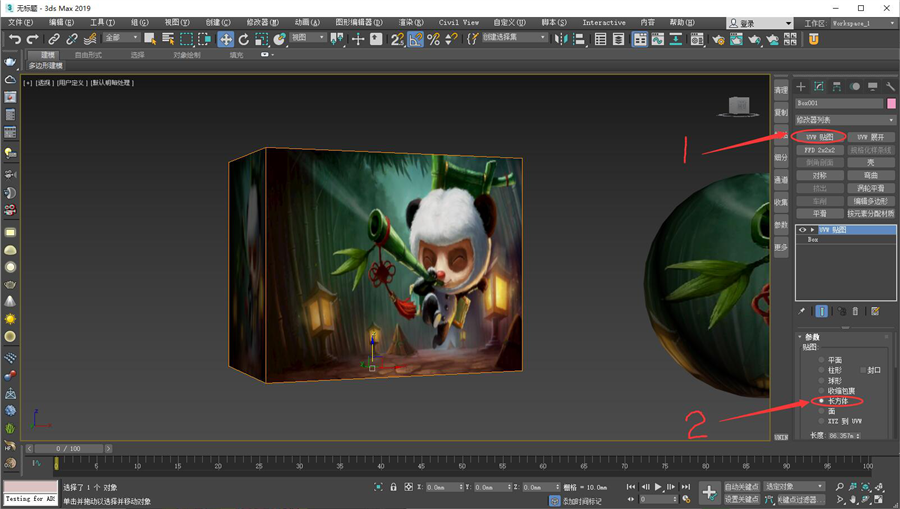Click the Pin Stack icon
The width and height of the screenshot is (900, 509).
[x=801, y=311]
